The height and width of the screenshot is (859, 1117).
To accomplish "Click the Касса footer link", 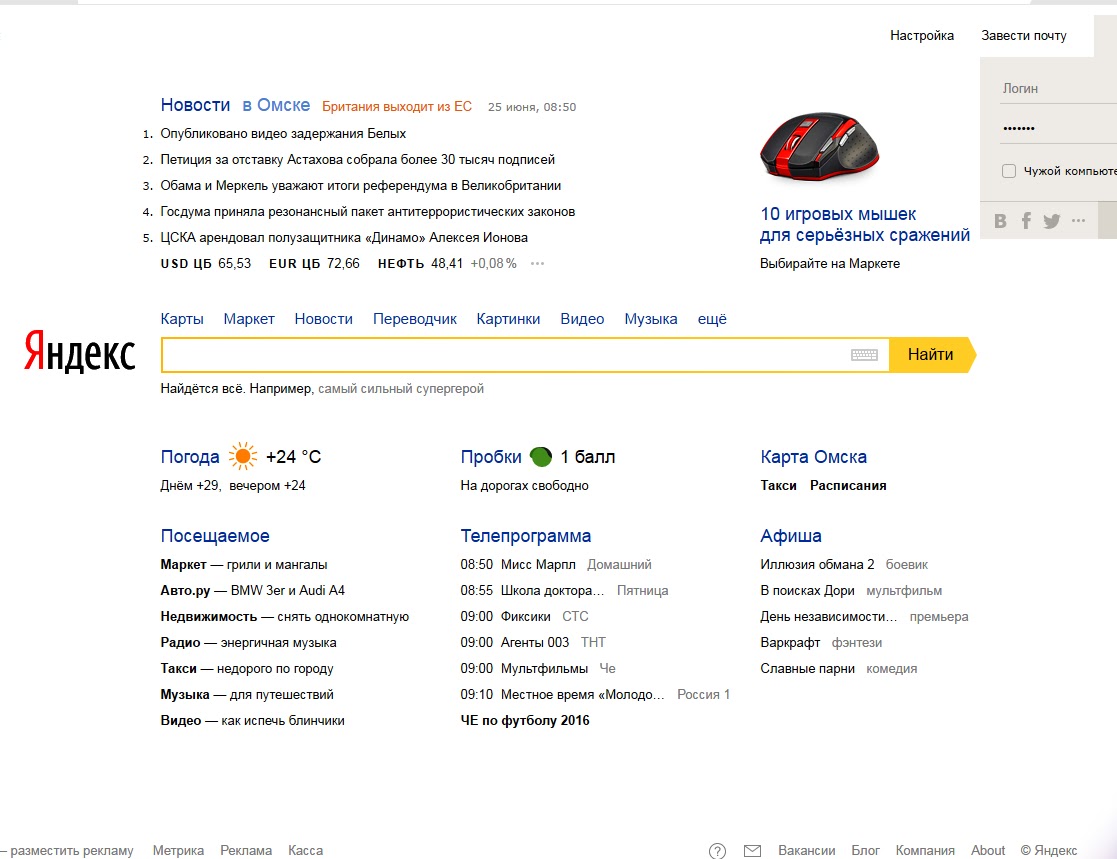I will (x=306, y=850).
